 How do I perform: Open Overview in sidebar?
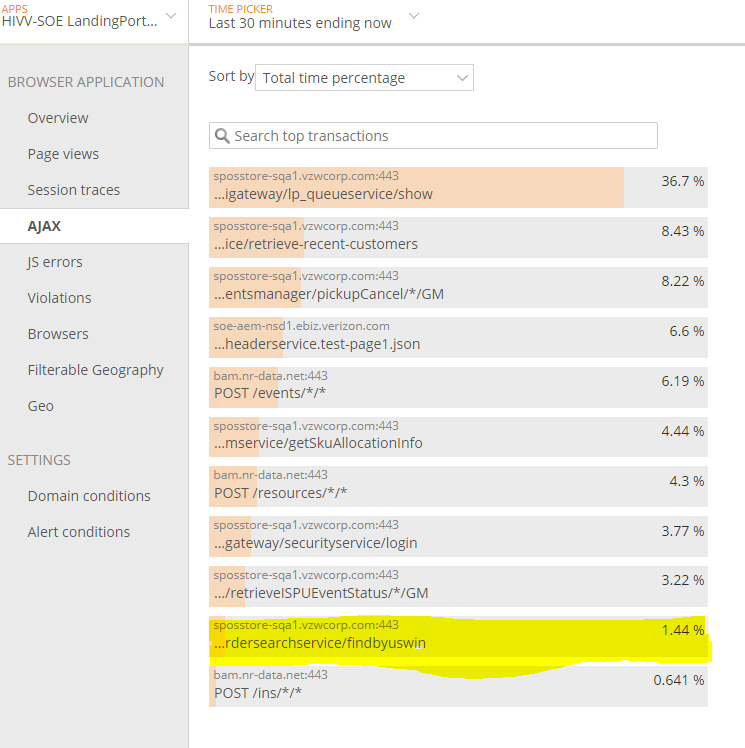point(58,118)
